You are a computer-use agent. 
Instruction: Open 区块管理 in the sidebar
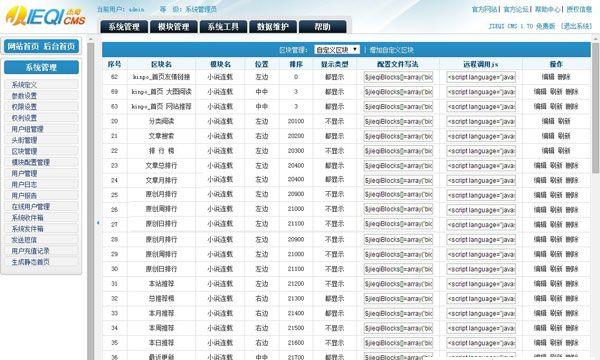[x=24, y=151]
